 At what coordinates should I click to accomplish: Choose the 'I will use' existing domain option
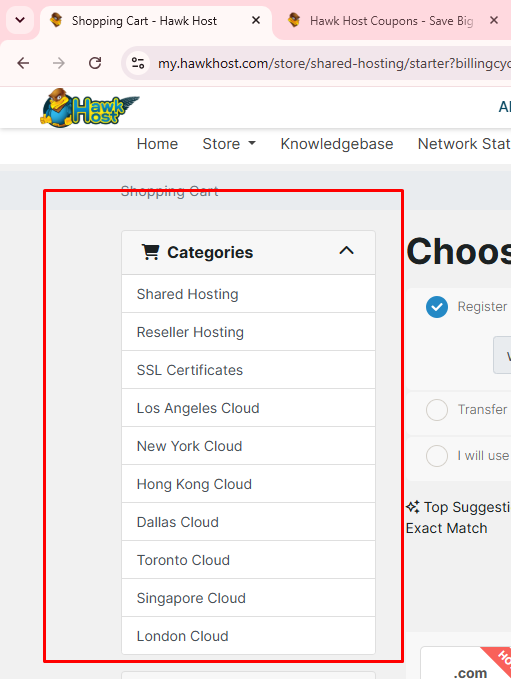click(x=437, y=456)
